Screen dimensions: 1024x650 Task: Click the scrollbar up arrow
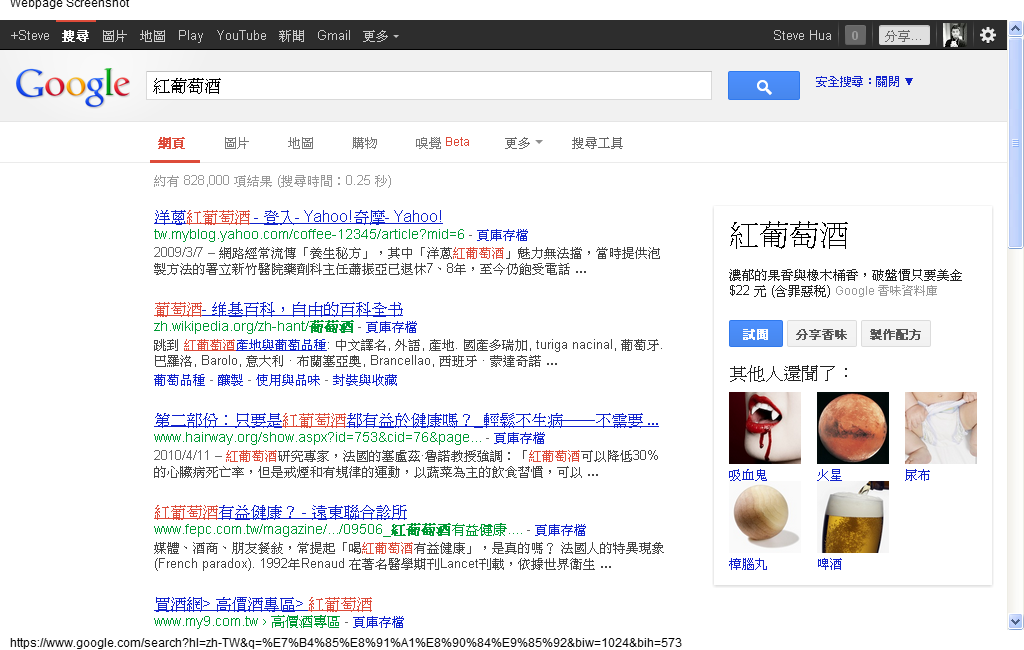click(x=1015, y=29)
